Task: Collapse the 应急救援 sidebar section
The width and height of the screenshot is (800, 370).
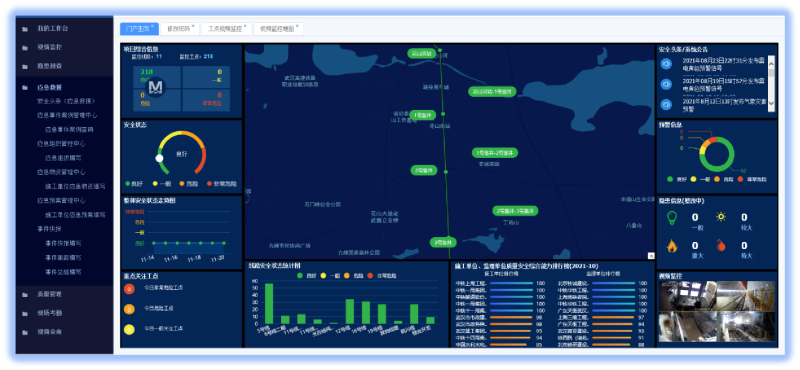Action: (49, 88)
